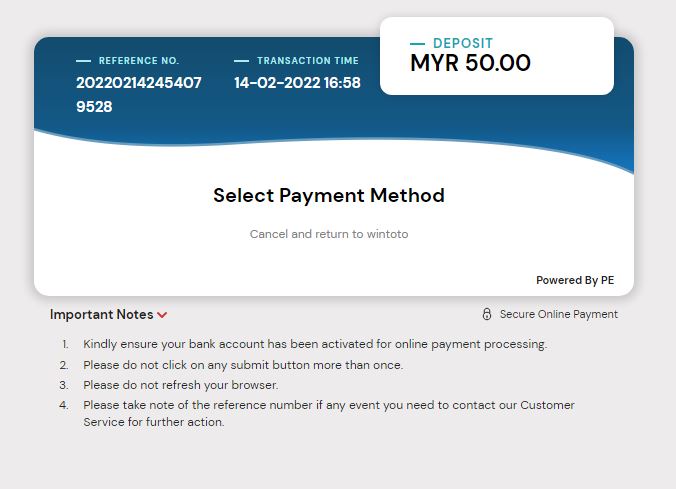
Task: Click the Important Notes heading
Action: pos(101,314)
